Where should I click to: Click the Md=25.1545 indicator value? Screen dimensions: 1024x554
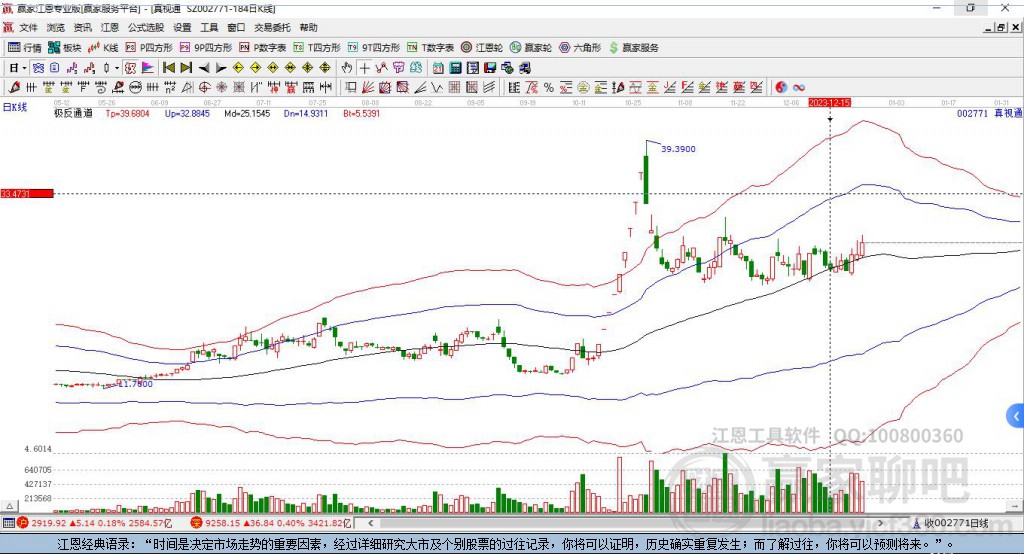point(247,113)
